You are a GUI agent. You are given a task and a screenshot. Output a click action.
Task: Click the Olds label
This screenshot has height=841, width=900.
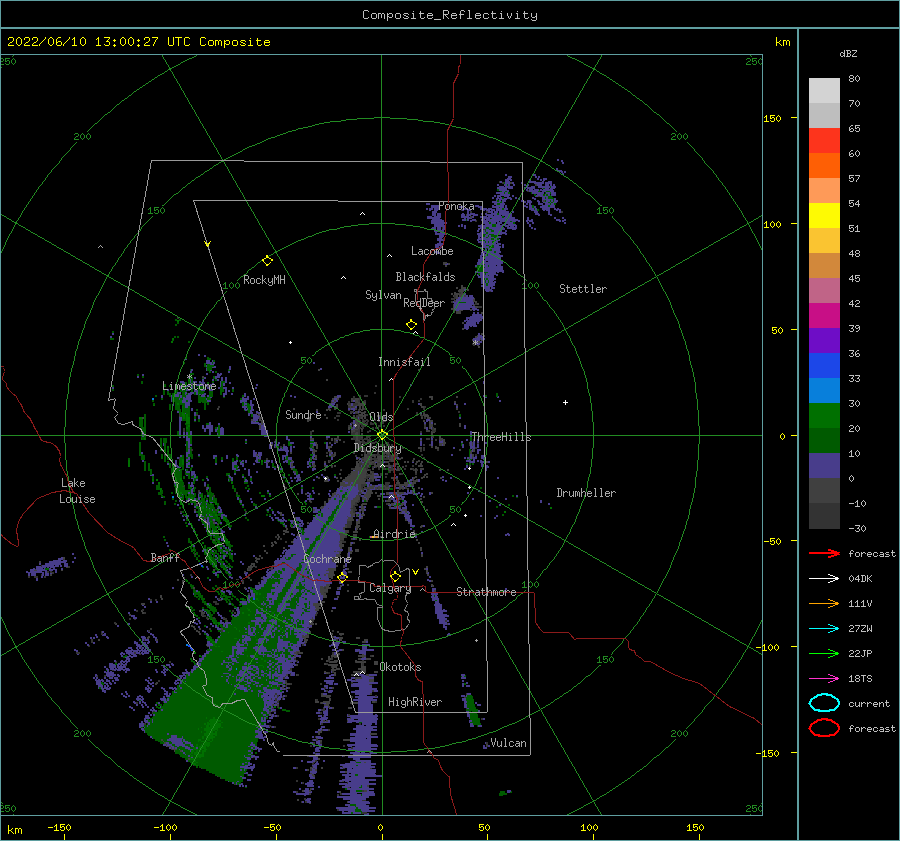click(x=381, y=417)
